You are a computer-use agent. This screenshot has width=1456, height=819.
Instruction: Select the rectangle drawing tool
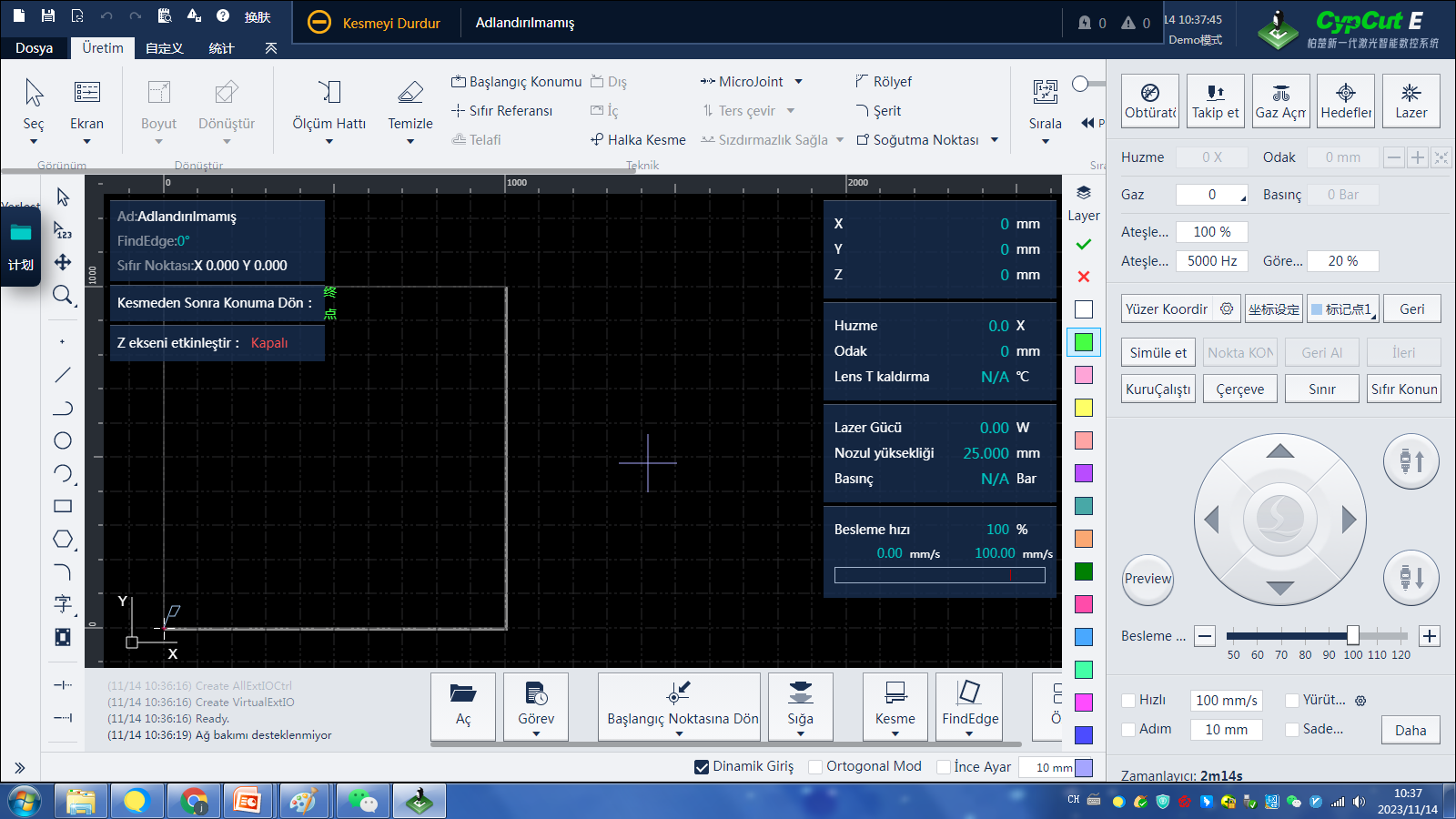(63, 506)
